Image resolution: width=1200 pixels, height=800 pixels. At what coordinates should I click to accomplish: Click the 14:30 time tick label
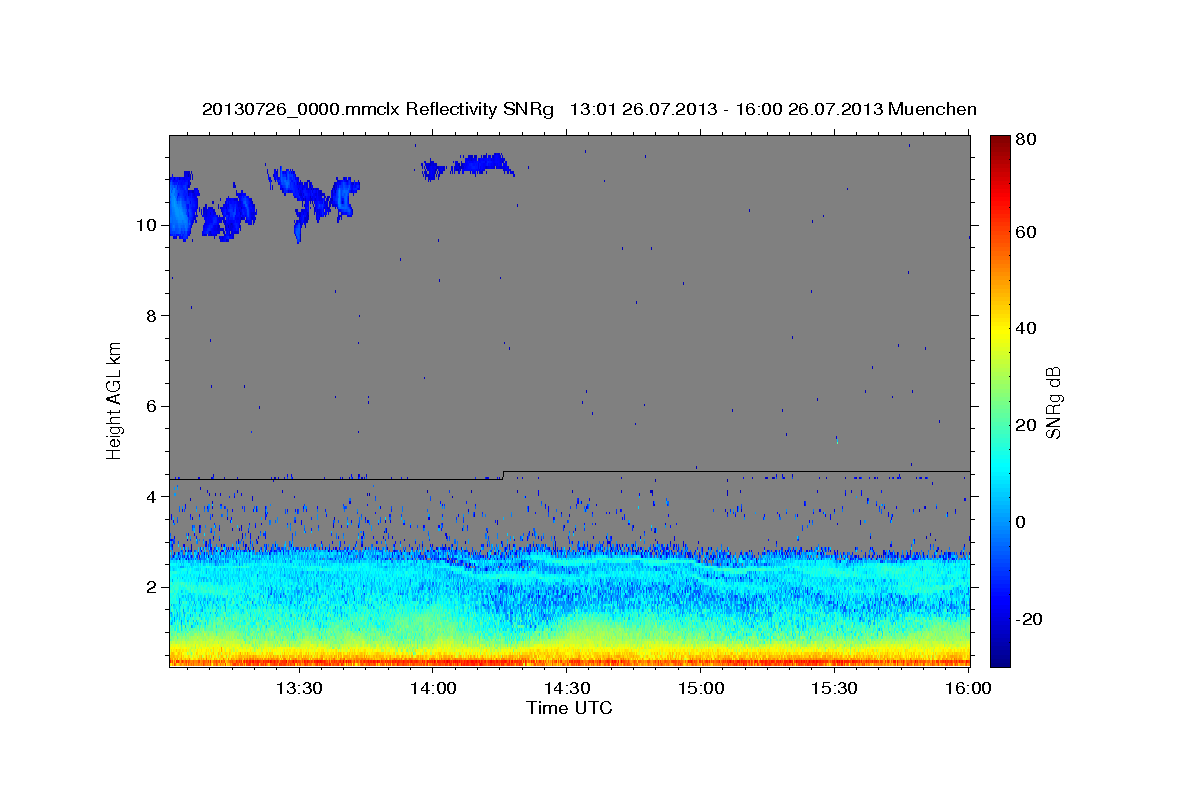pyautogui.click(x=567, y=689)
